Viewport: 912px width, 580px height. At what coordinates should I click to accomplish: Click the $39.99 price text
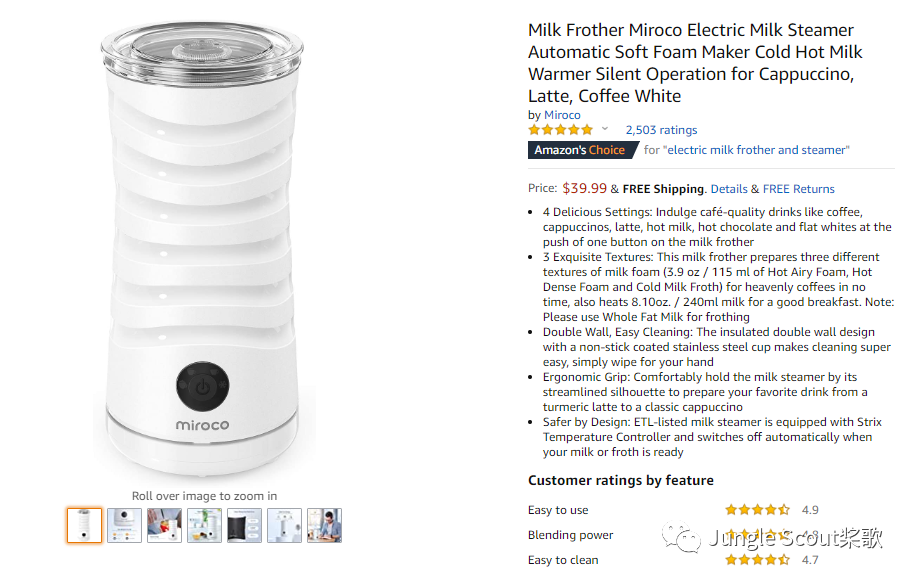585,188
